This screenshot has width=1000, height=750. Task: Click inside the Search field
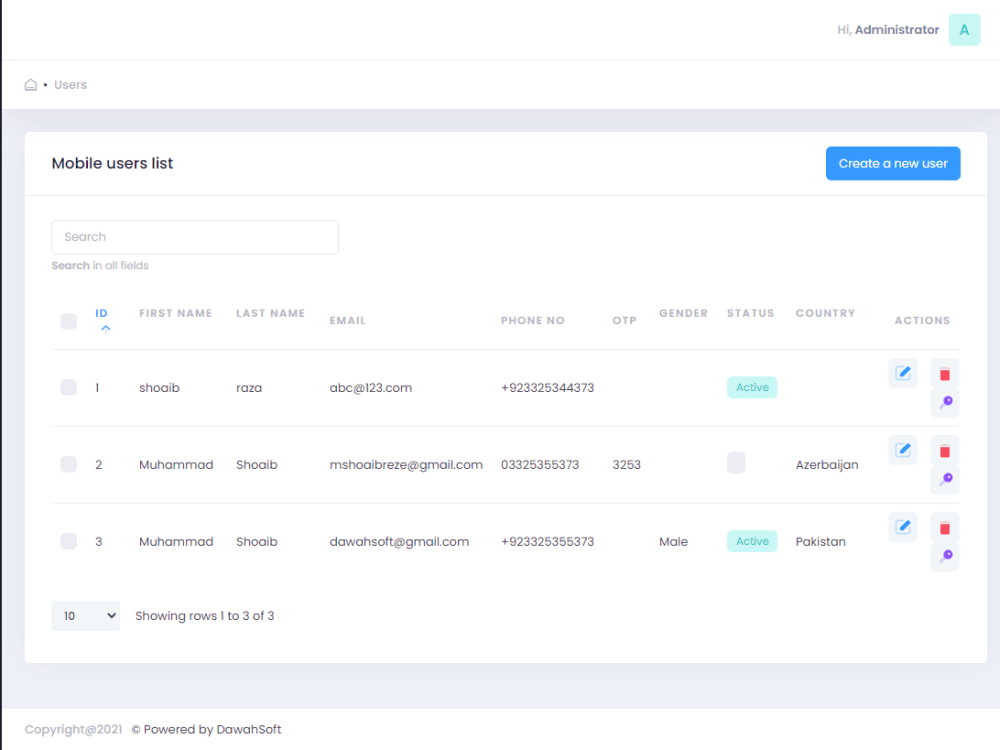(x=194, y=237)
